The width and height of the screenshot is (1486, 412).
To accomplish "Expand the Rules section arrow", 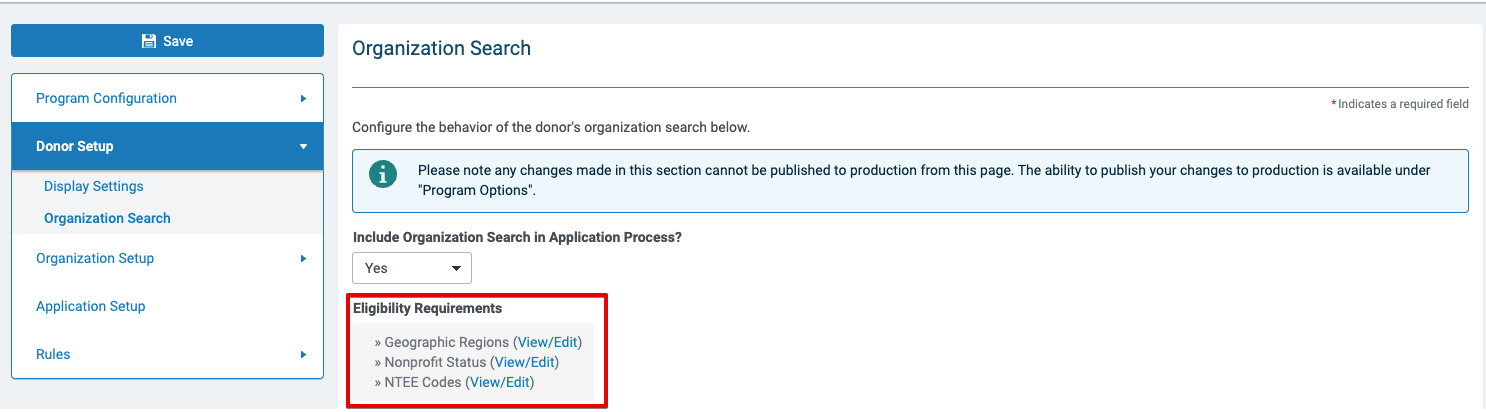I will tap(303, 354).
